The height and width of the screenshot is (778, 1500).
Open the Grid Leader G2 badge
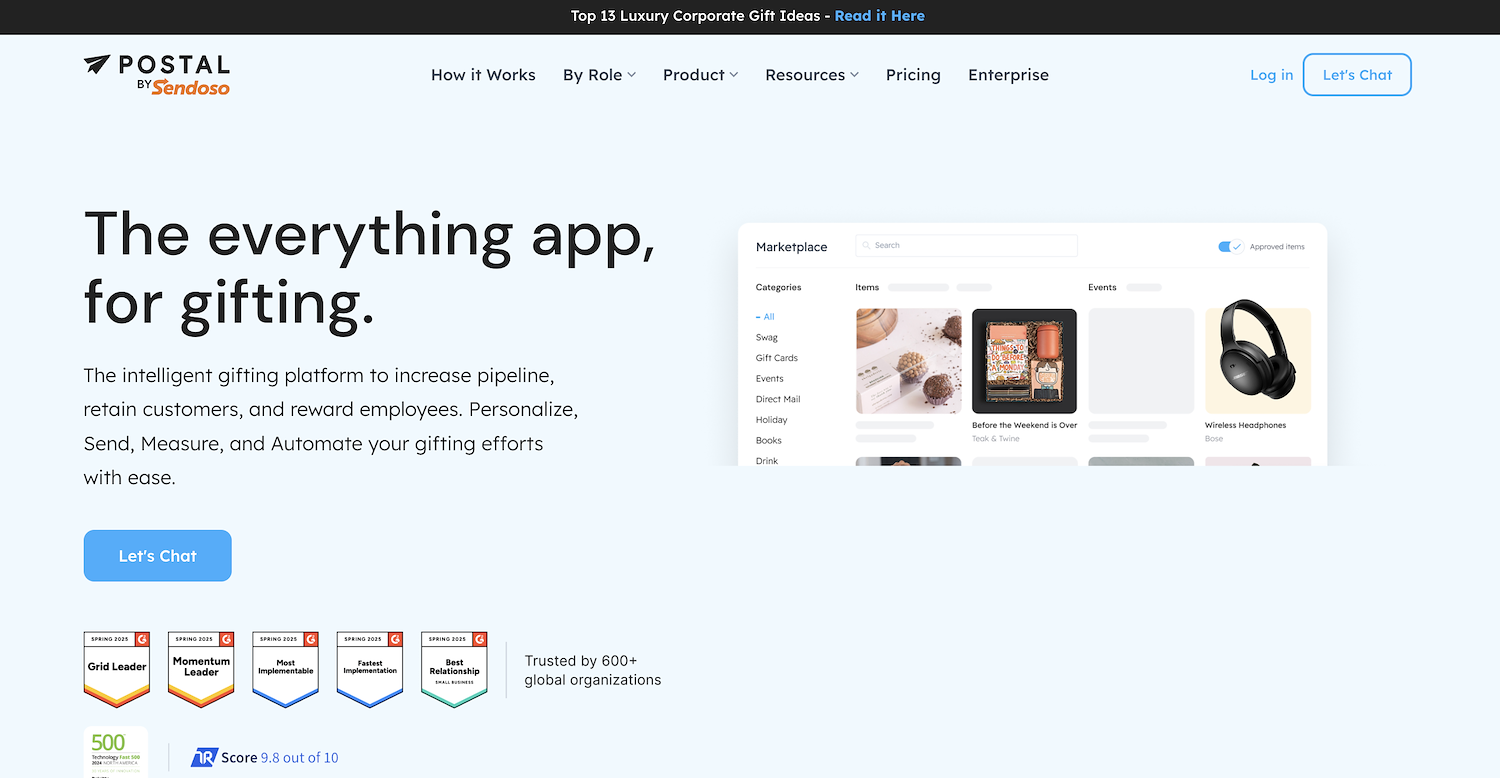[117, 669]
